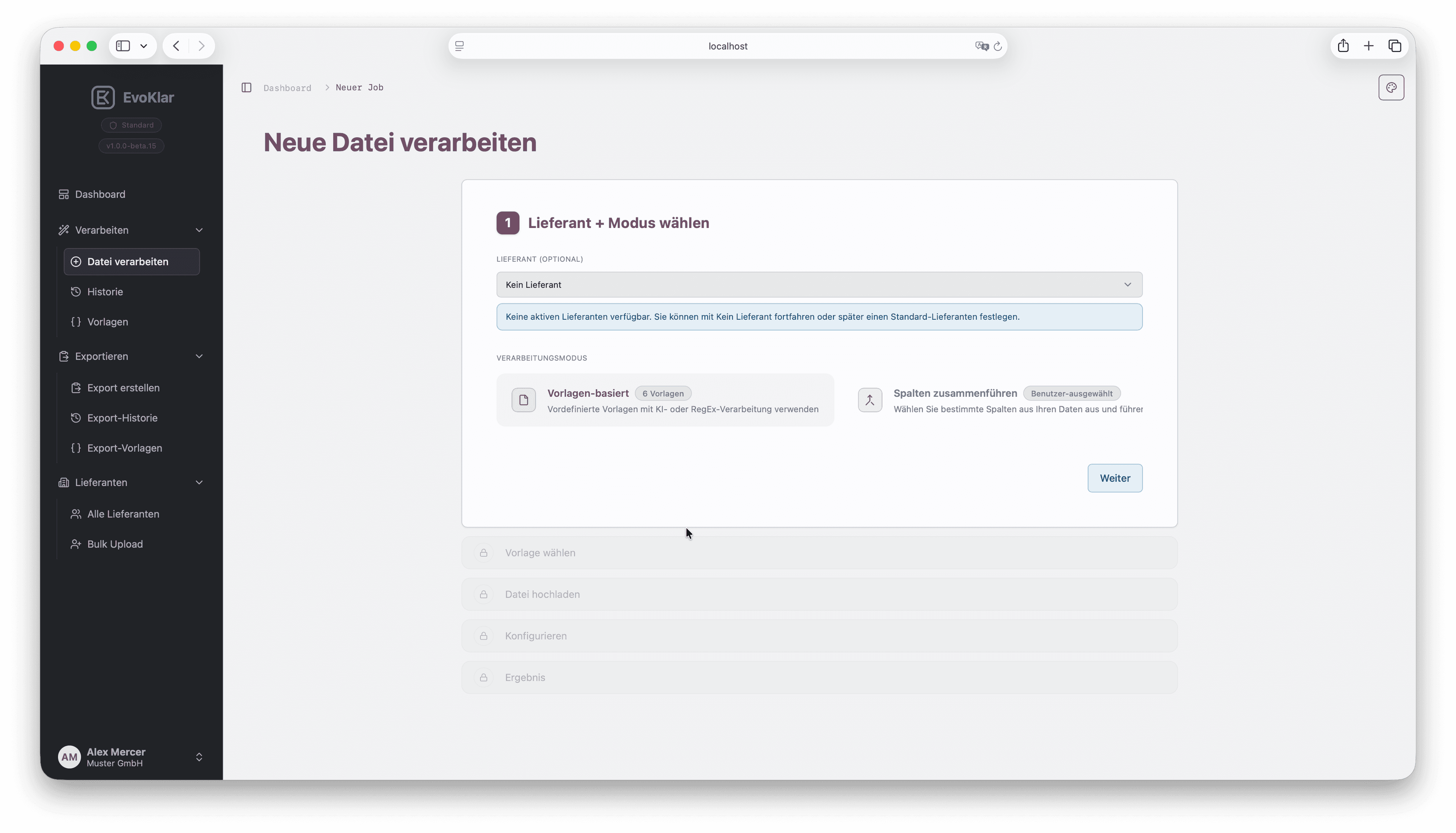Select the Historie clock icon
Image resolution: width=1456 pixels, height=833 pixels.
pos(76,292)
